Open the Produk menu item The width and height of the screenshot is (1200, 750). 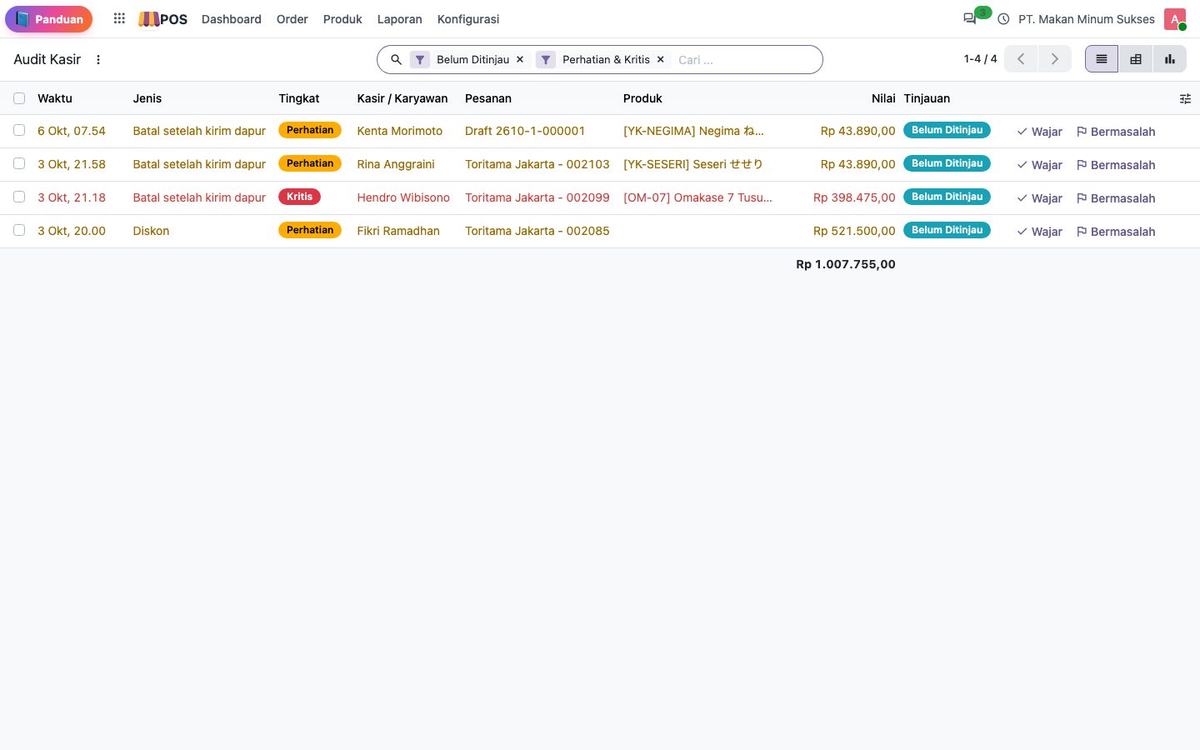pos(343,19)
